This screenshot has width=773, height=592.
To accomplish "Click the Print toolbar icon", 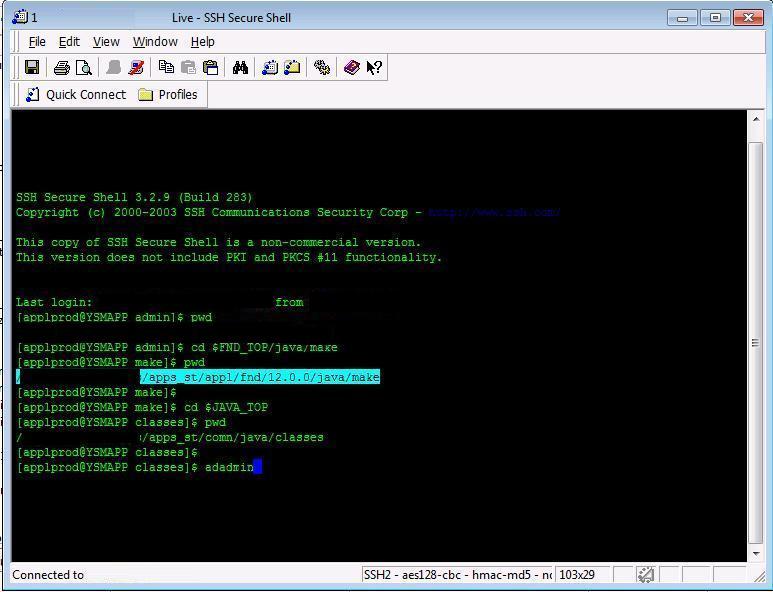I will click(62, 67).
